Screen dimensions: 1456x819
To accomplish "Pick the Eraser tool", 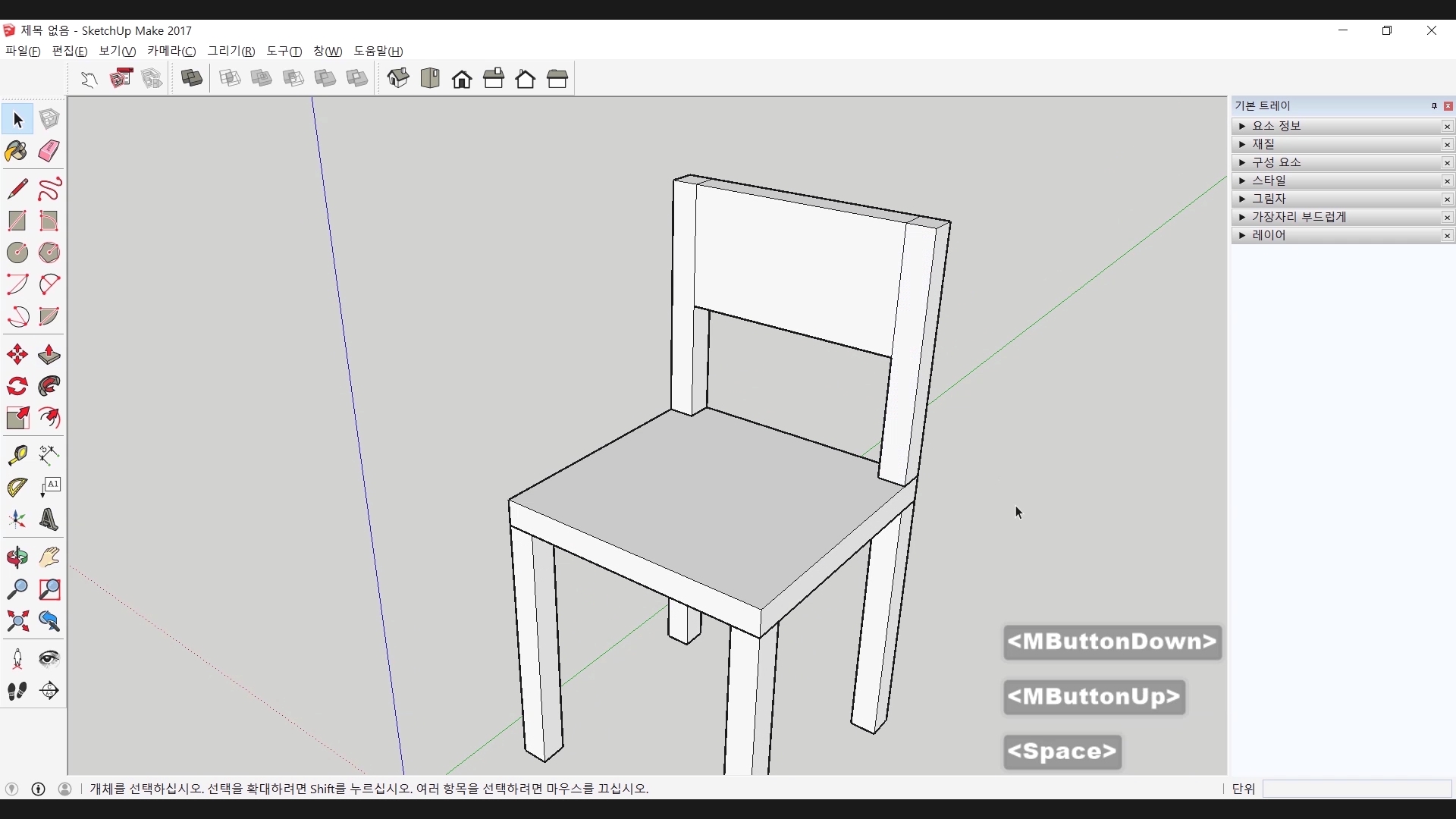I will (x=49, y=151).
